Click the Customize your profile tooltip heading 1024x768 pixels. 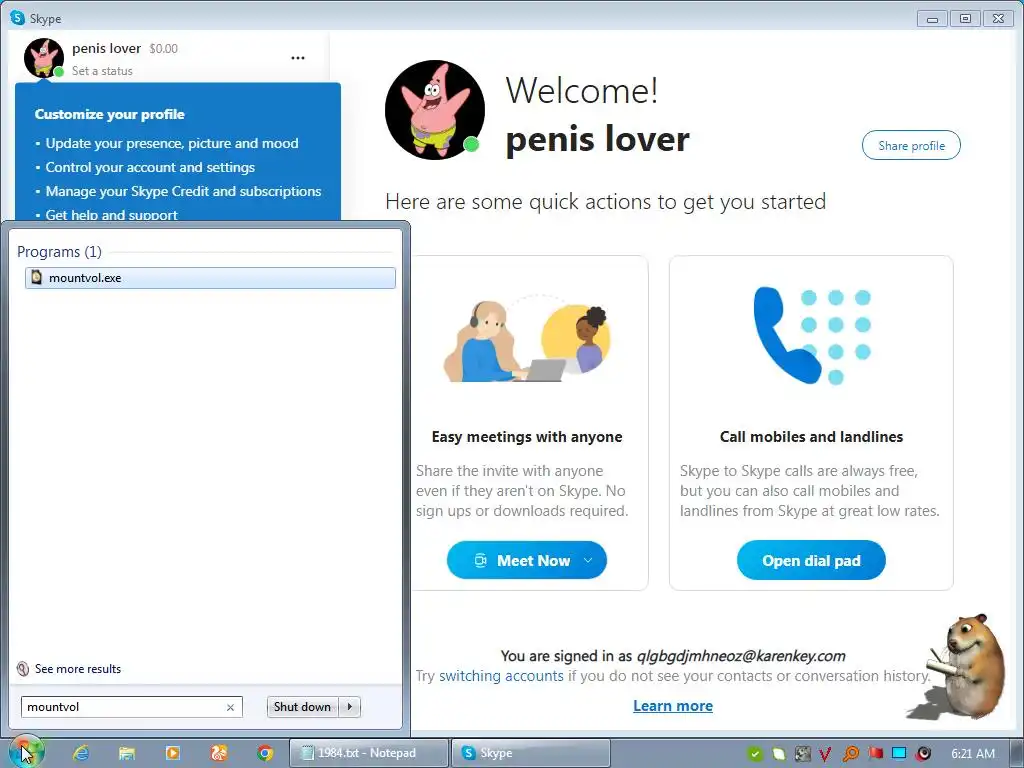[110, 114]
